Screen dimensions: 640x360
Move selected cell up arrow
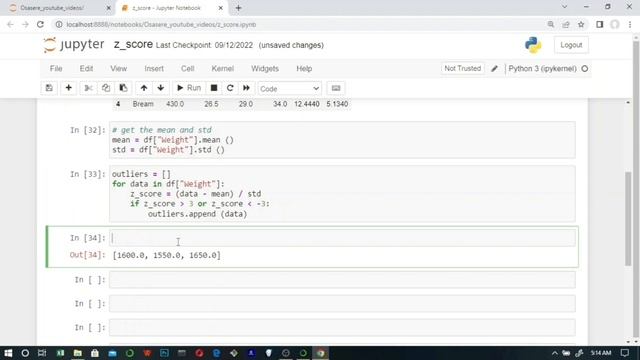tap(144, 88)
